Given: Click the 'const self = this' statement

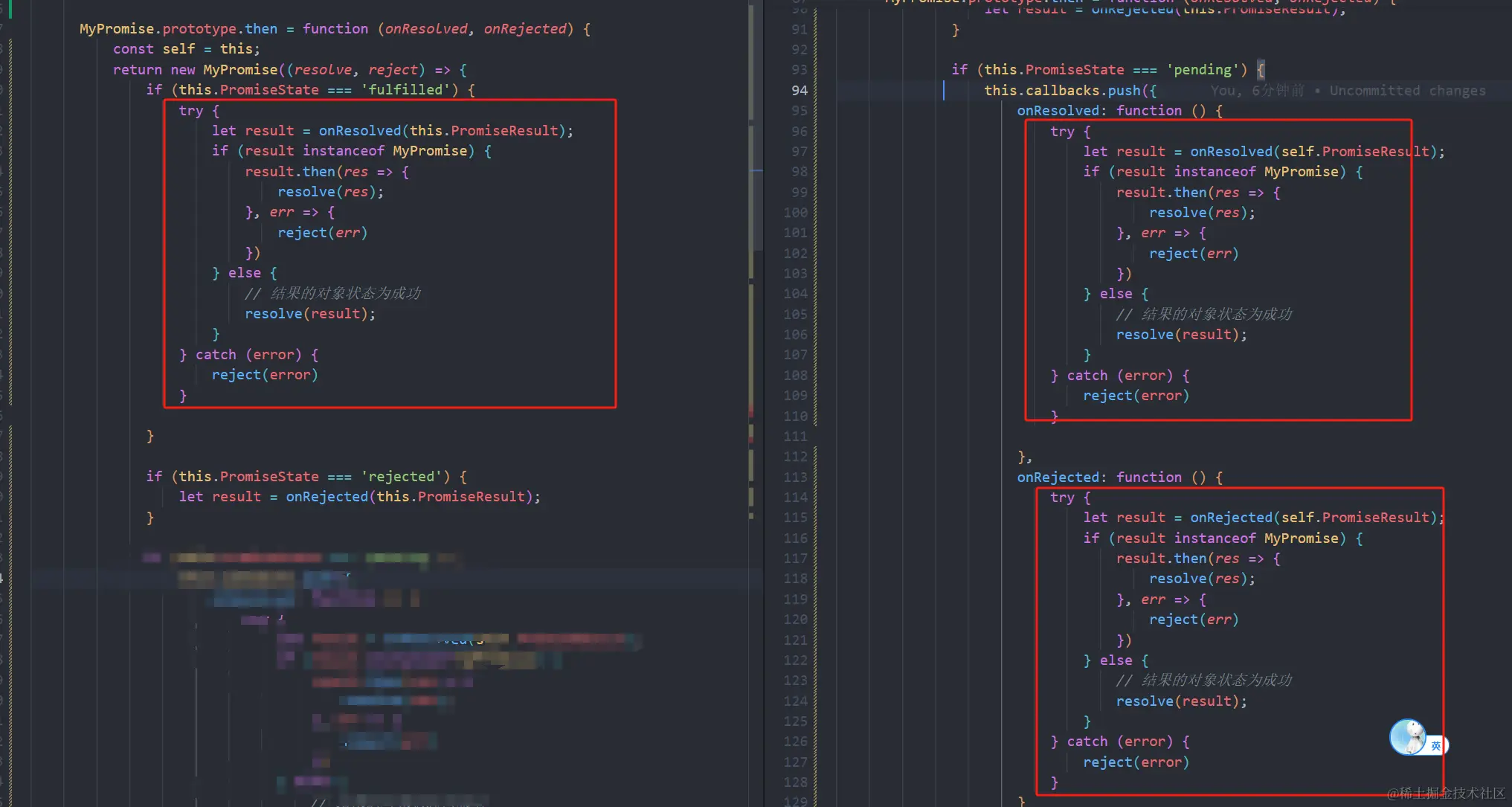Looking at the screenshot, I should pyautogui.click(x=186, y=49).
